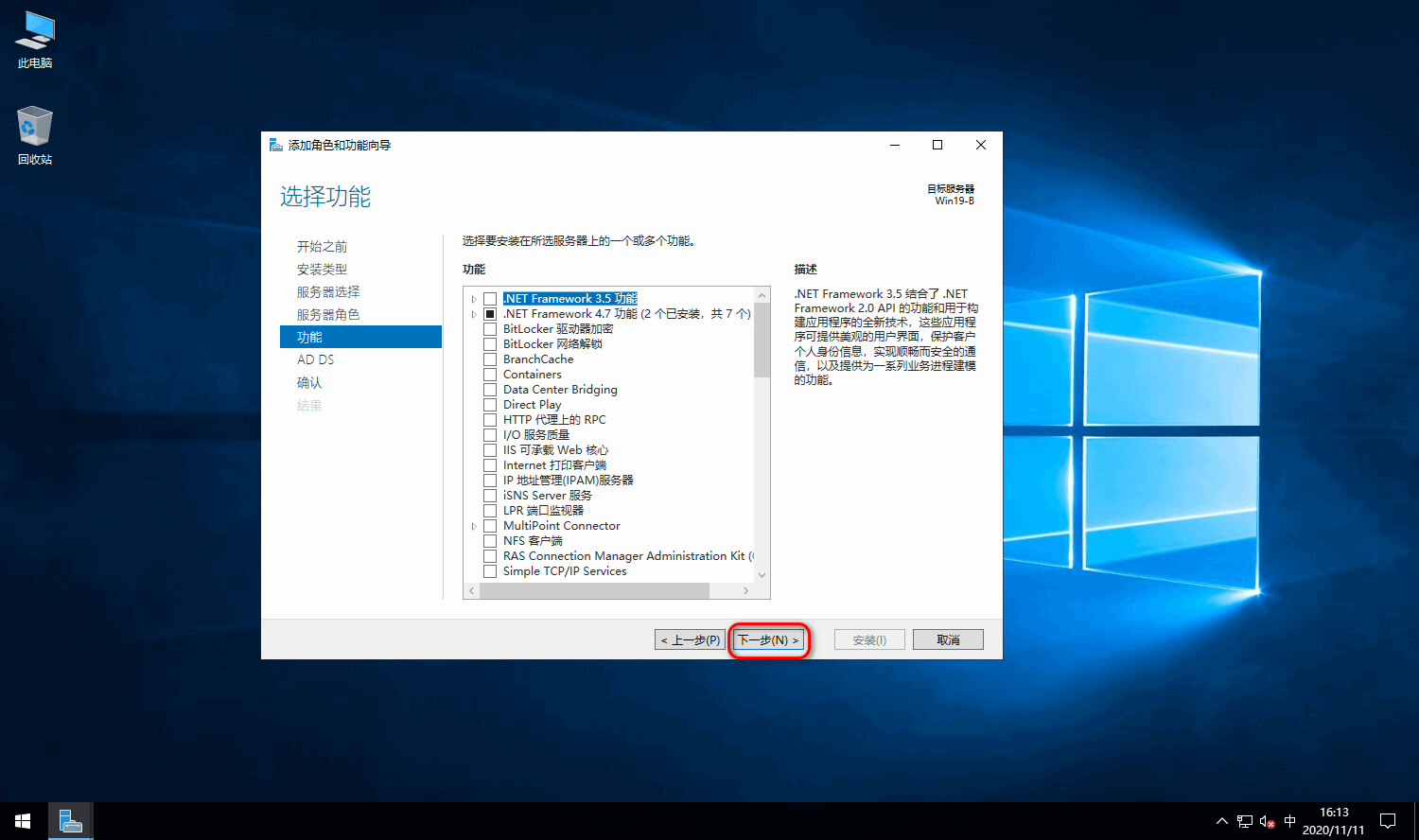The width and height of the screenshot is (1419, 840).
Task: Check MultiPoint Connector checkbox
Action: click(x=490, y=526)
